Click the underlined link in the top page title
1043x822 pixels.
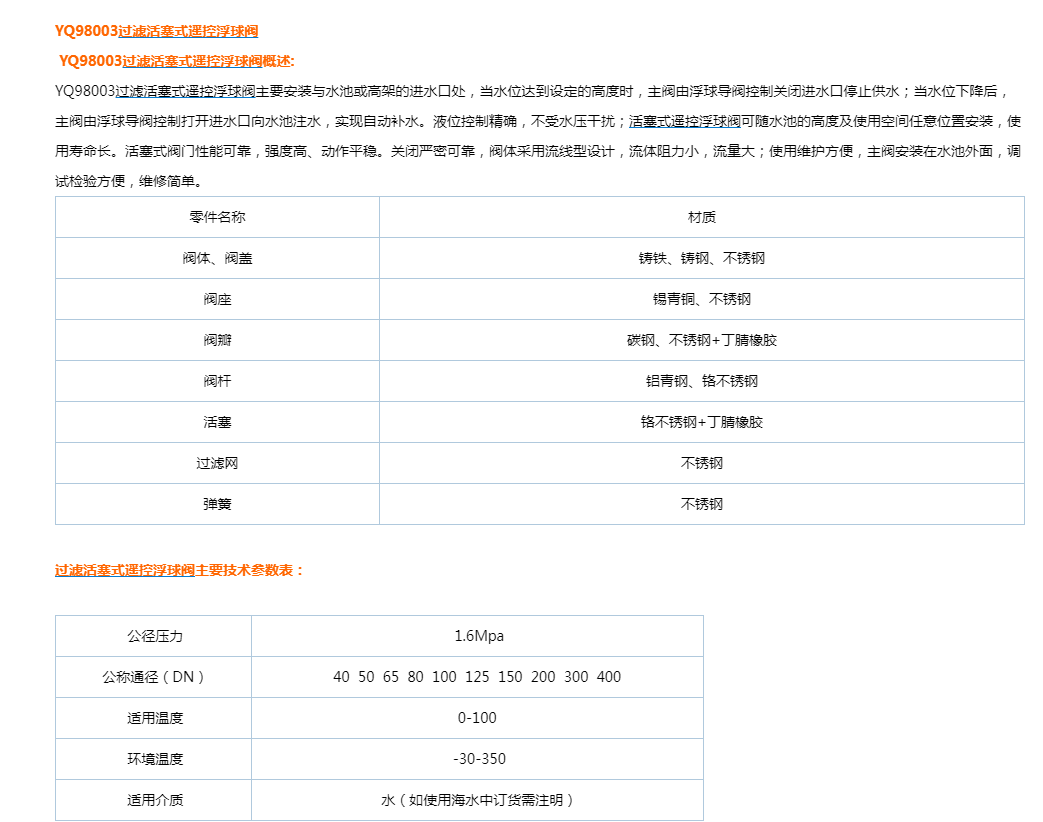[x=188, y=31]
